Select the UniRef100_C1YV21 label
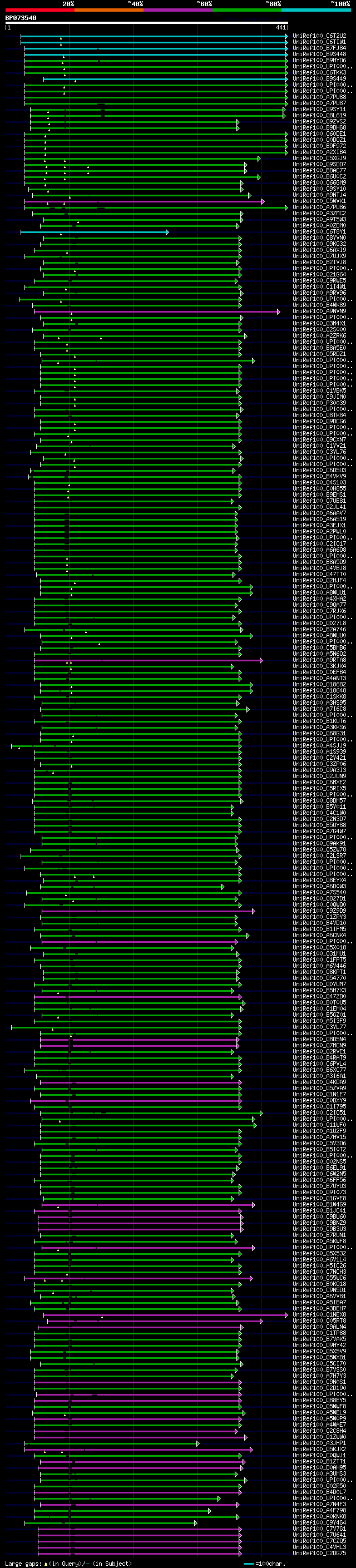Viewport: 356px width, 1568px height. pyautogui.click(x=319, y=446)
